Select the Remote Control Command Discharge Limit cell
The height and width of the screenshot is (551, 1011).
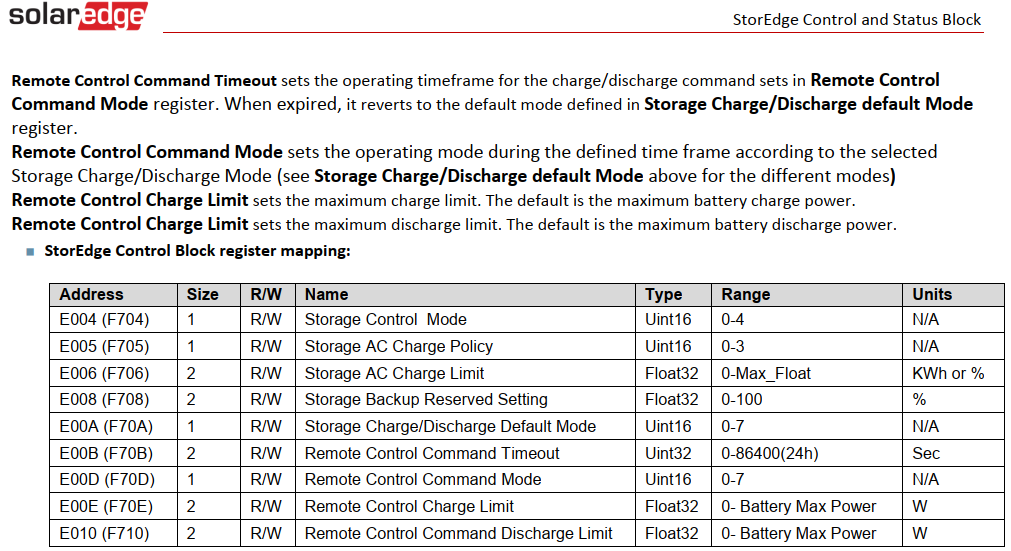click(458, 533)
